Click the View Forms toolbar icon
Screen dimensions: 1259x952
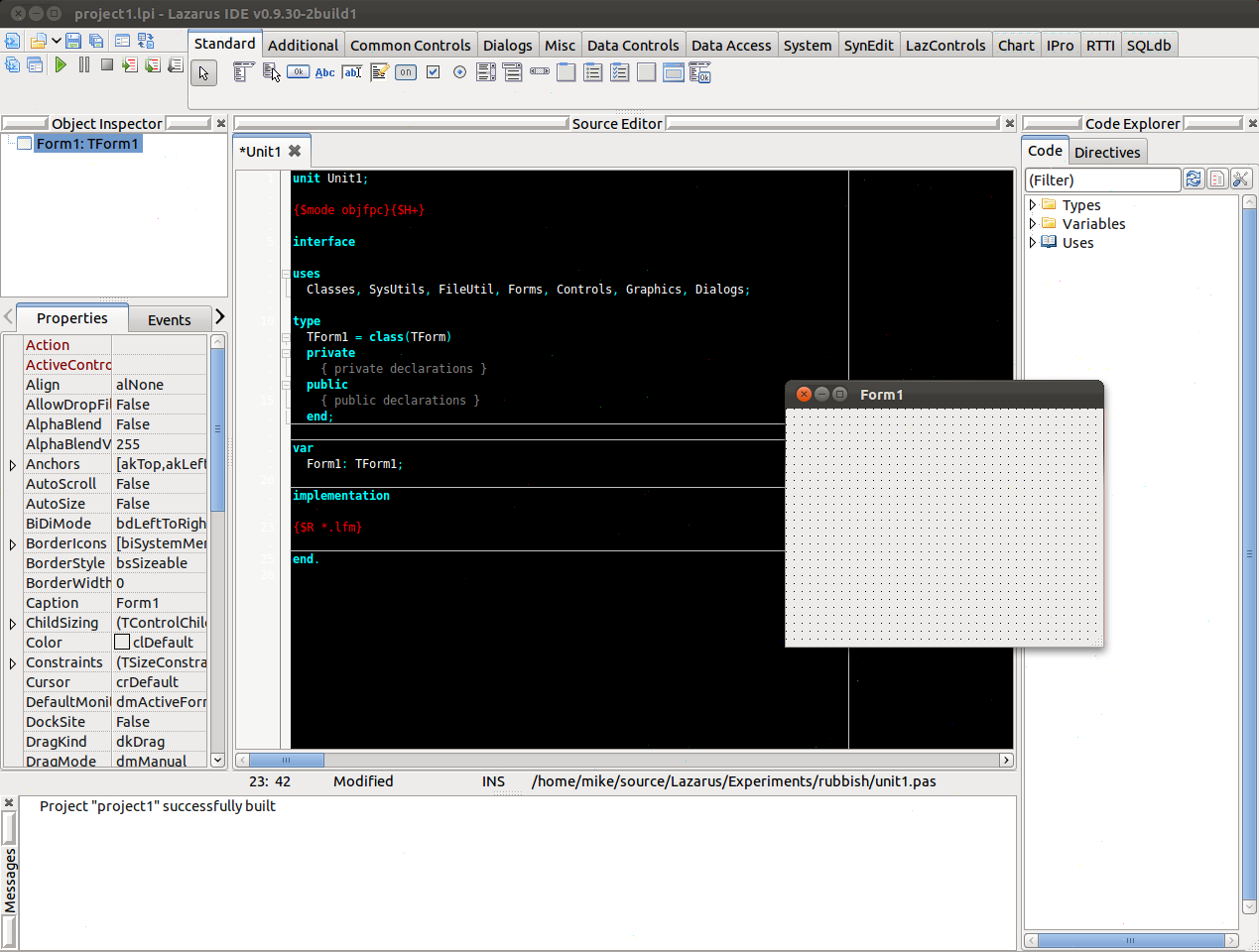(x=35, y=64)
